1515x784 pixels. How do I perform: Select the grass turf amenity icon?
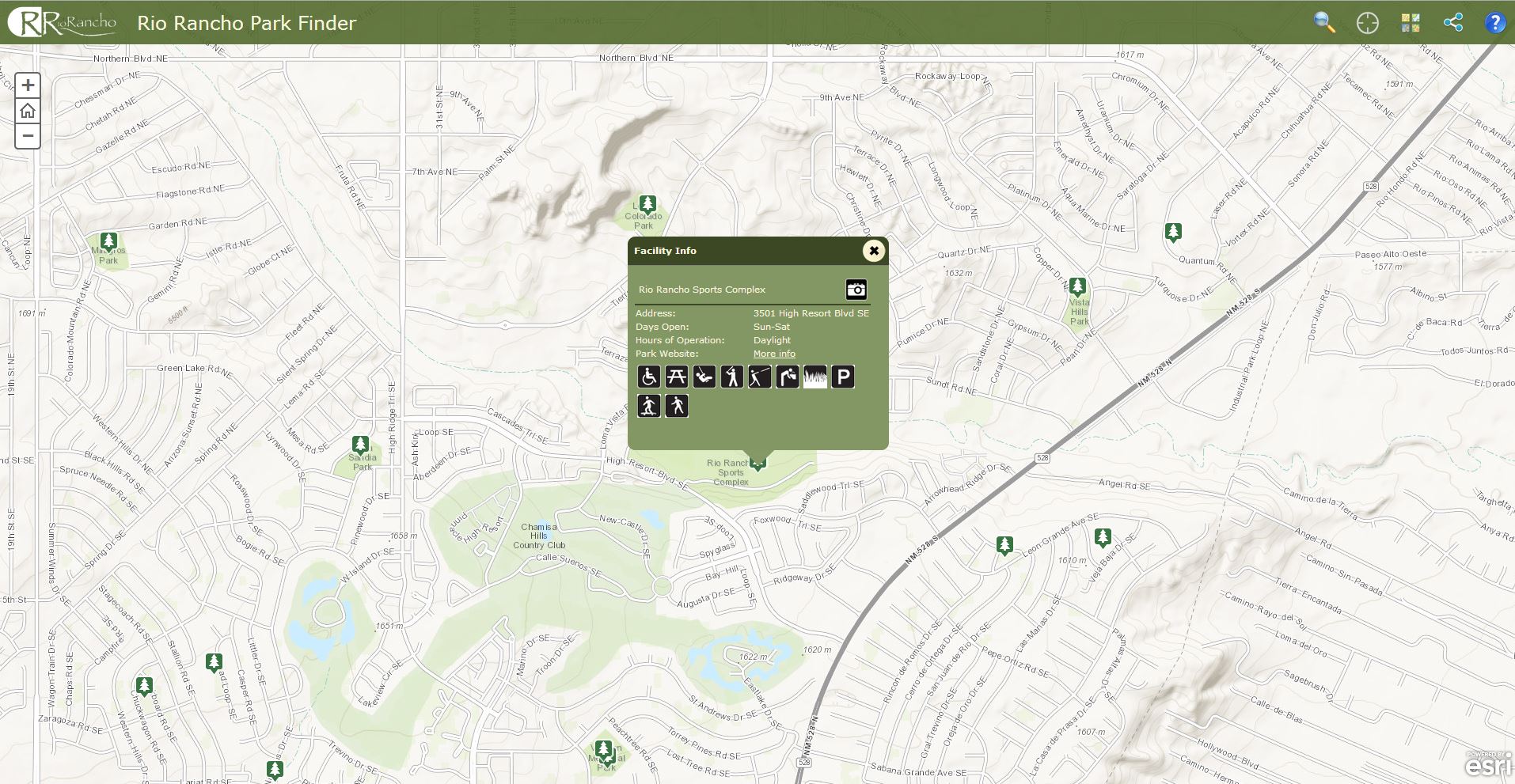(x=815, y=377)
